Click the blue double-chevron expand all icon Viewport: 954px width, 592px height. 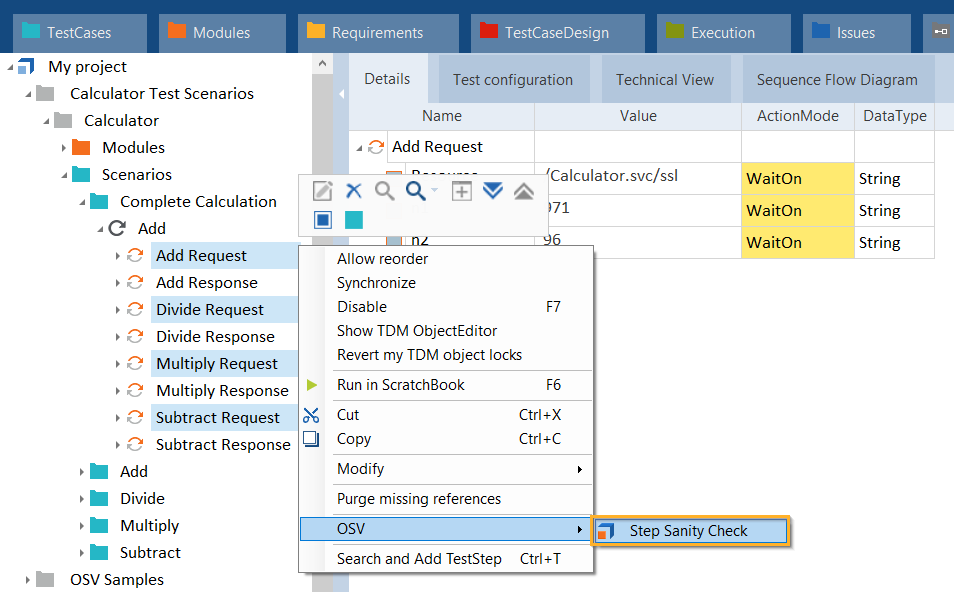tap(493, 191)
